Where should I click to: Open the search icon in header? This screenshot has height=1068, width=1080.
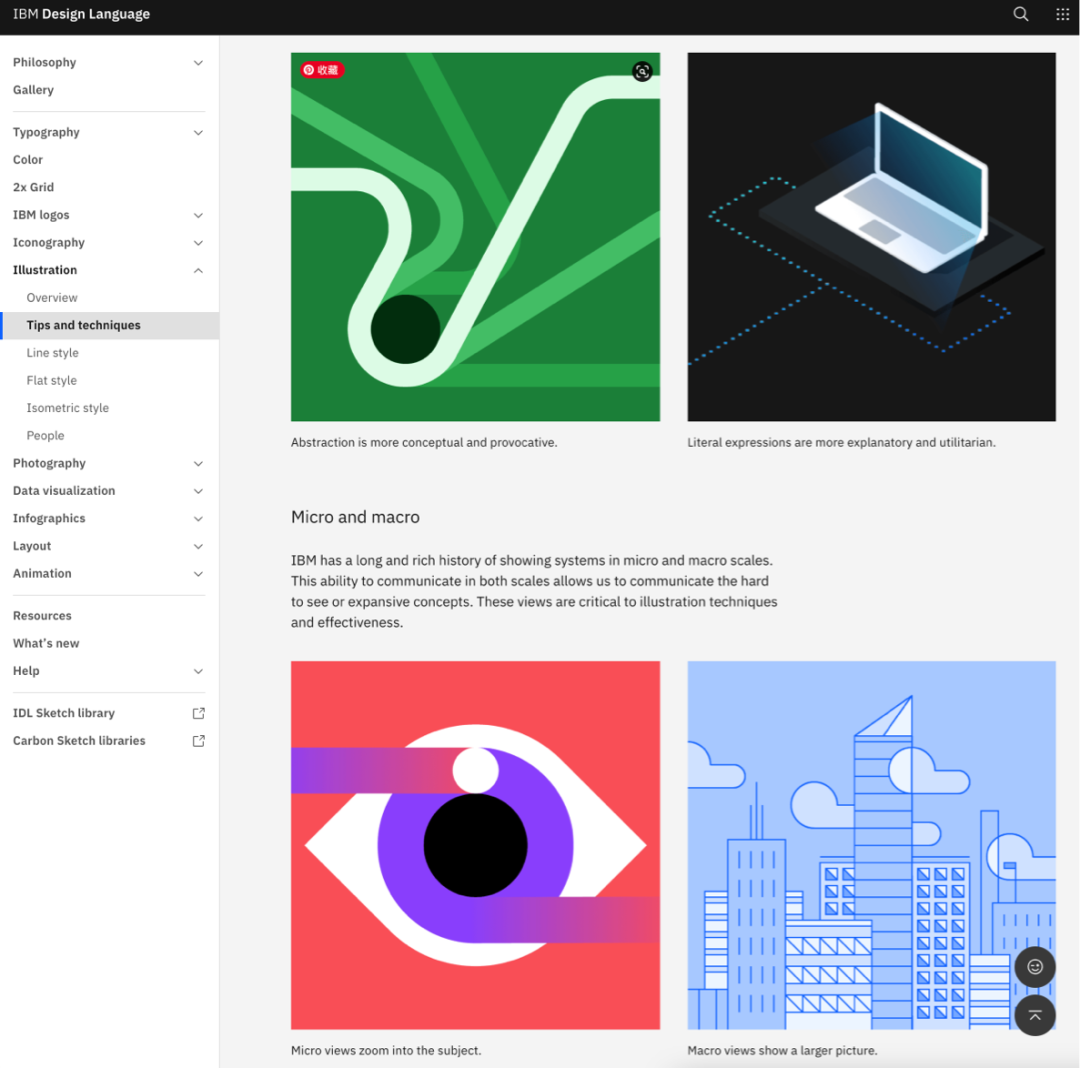pyautogui.click(x=1021, y=14)
